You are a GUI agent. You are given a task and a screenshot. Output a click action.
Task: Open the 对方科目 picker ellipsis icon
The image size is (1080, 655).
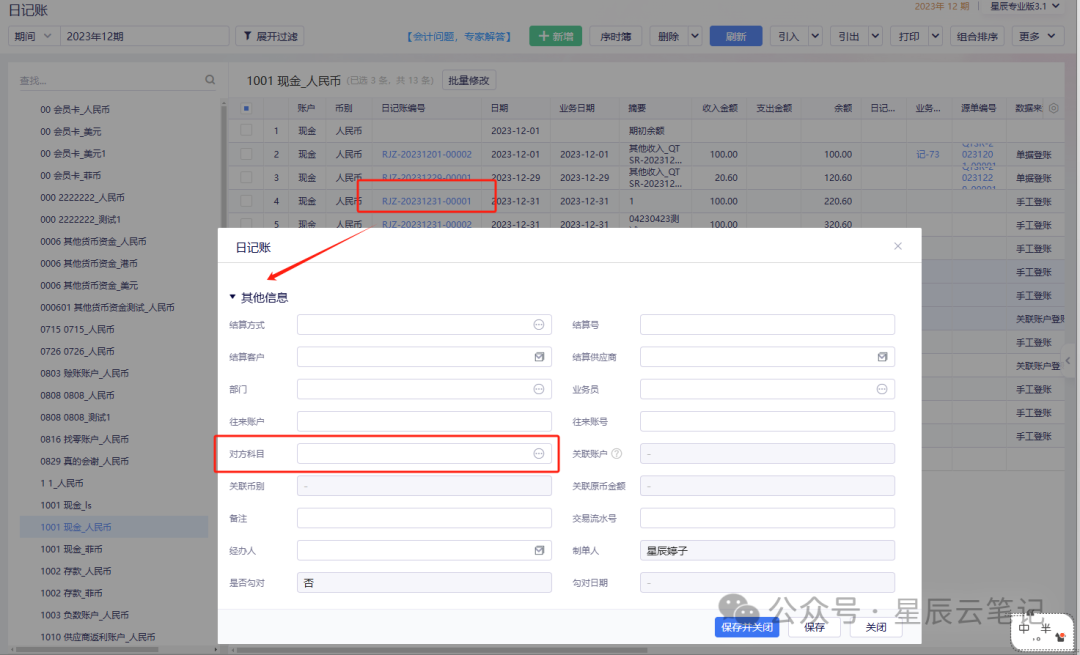[538, 454]
